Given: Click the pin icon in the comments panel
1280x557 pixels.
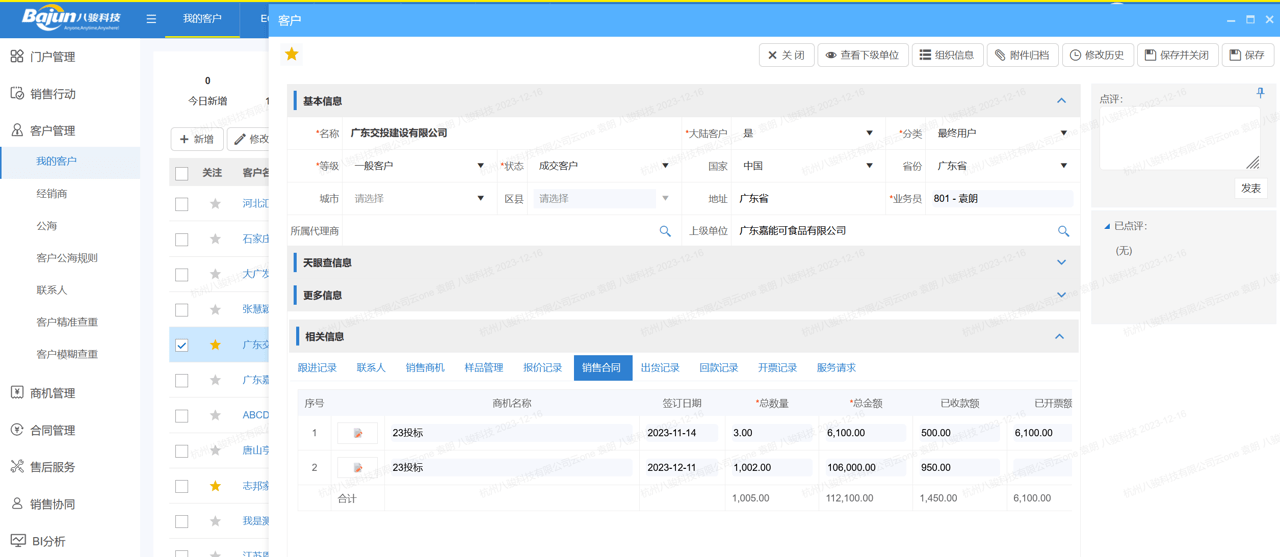Looking at the screenshot, I should pyautogui.click(x=1260, y=93).
